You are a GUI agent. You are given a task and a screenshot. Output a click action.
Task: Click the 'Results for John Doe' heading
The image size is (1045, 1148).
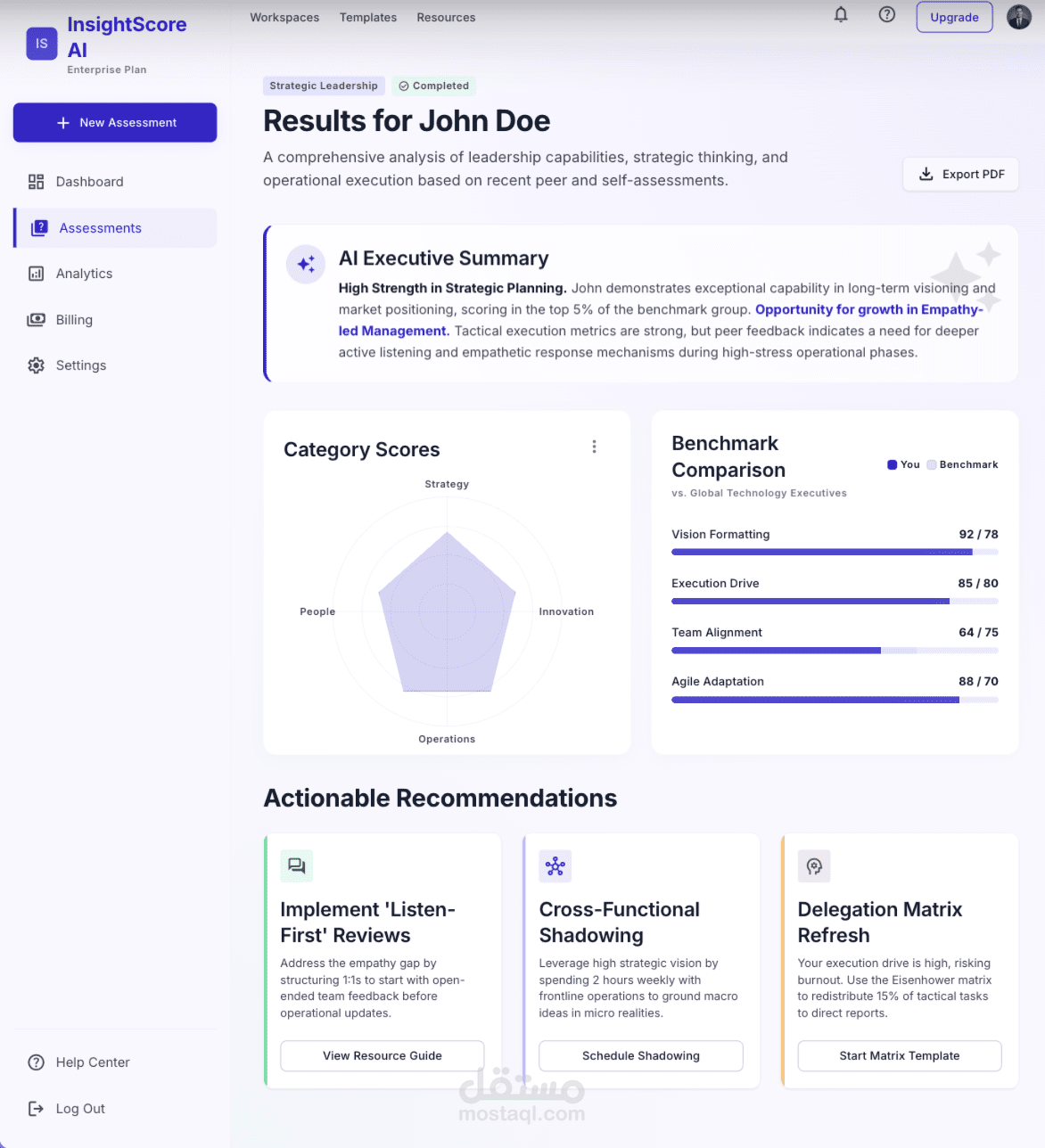point(407,120)
